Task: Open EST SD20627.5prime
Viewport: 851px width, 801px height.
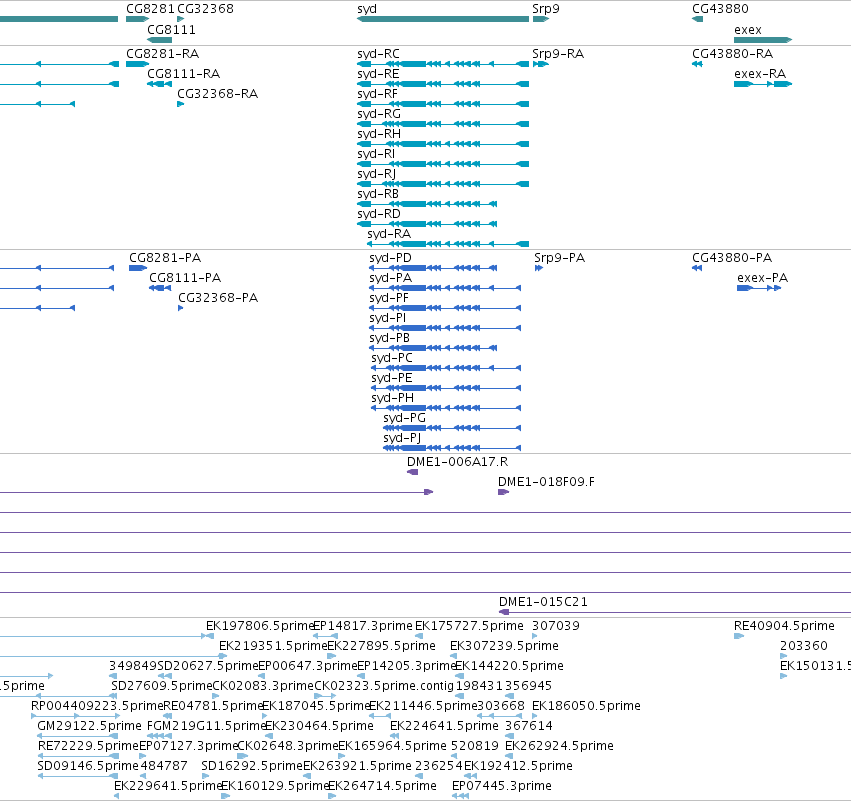Action: click(208, 666)
